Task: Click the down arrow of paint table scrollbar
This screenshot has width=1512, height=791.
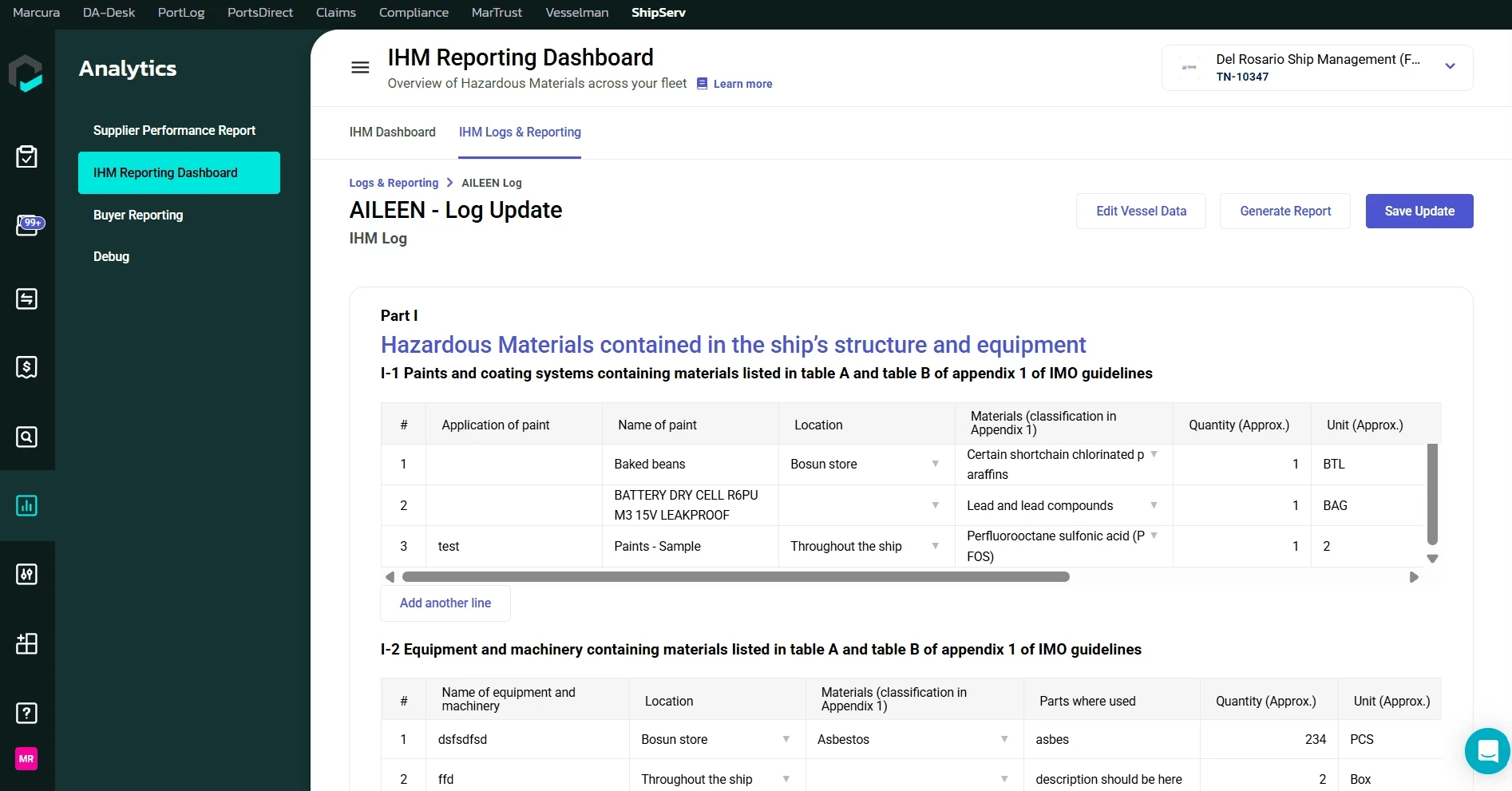Action: click(x=1432, y=559)
